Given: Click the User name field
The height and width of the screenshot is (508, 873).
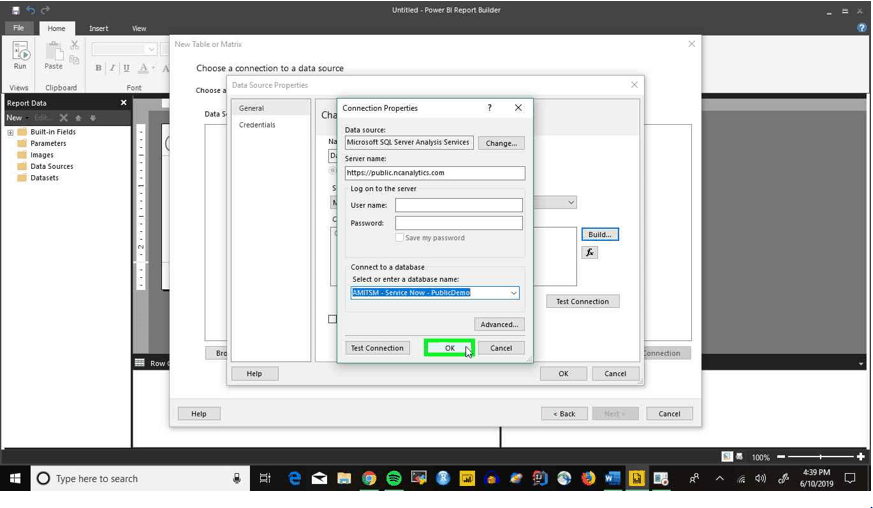Looking at the screenshot, I should click(459, 205).
